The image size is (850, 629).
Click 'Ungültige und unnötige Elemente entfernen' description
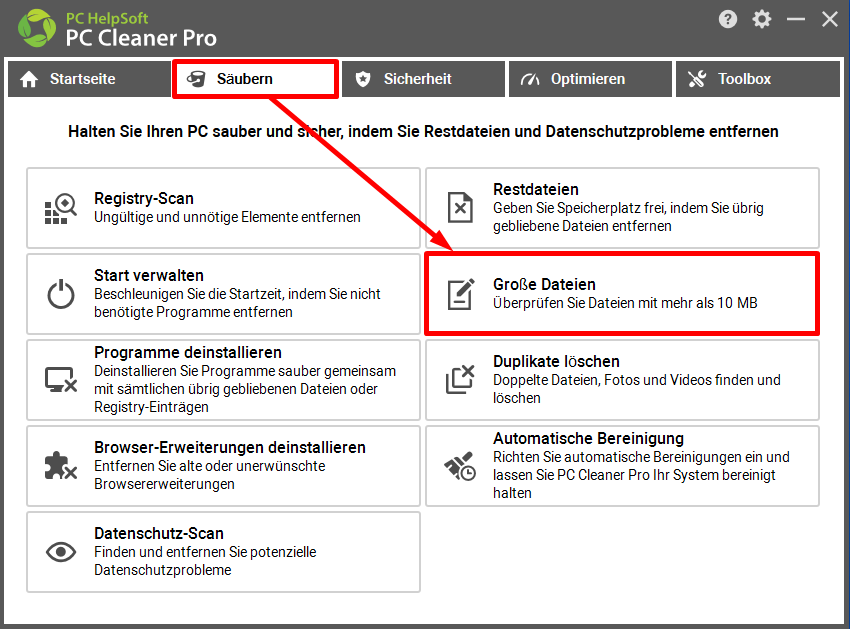click(x=227, y=217)
